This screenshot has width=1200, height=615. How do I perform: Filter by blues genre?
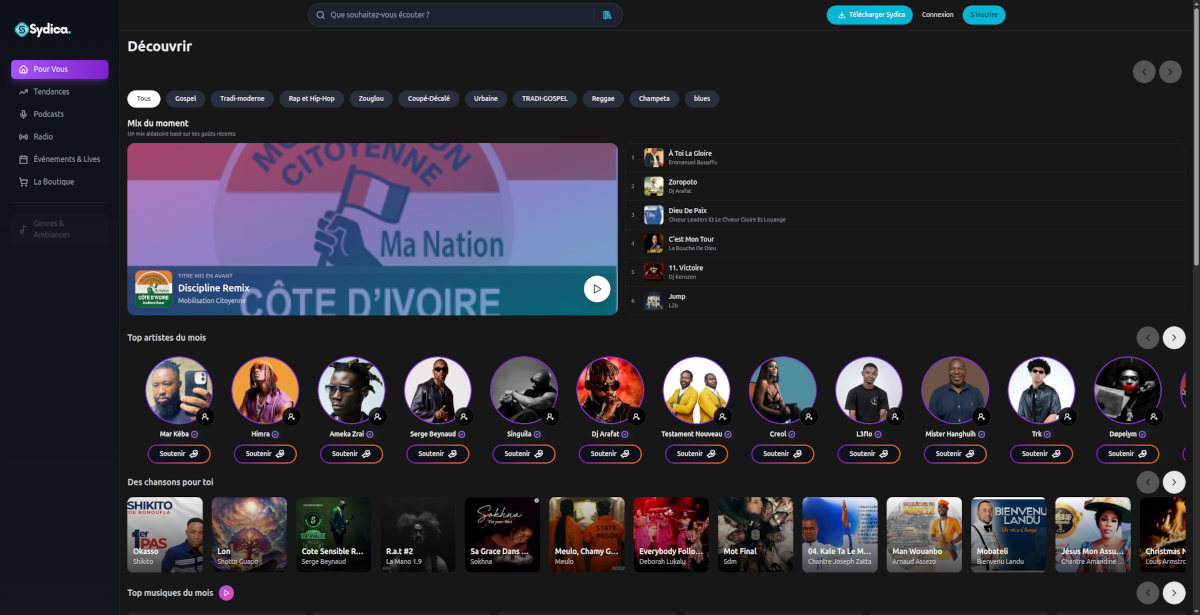click(702, 98)
